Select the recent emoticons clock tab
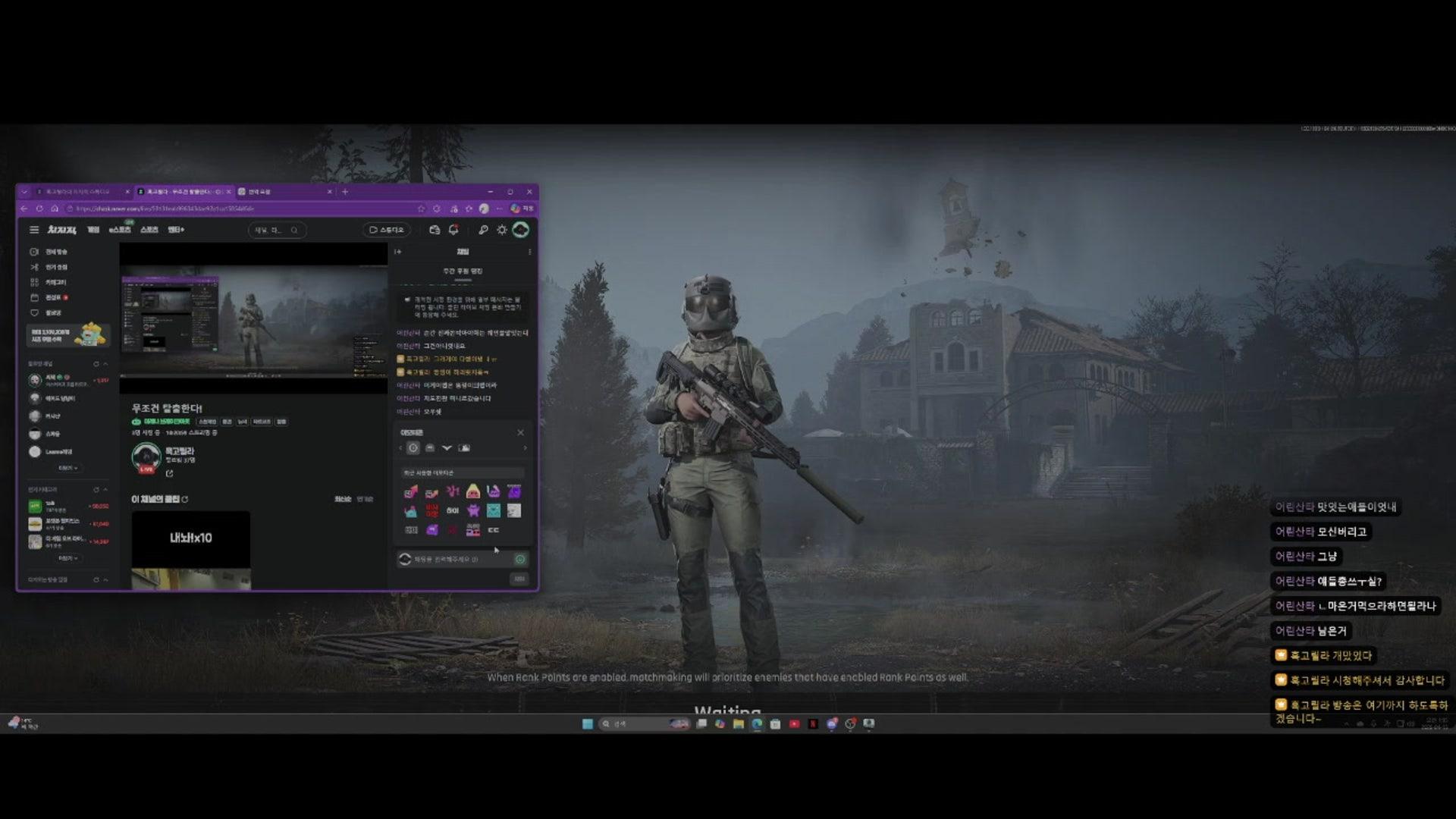This screenshot has width=1456, height=819. (x=413, y=448)
